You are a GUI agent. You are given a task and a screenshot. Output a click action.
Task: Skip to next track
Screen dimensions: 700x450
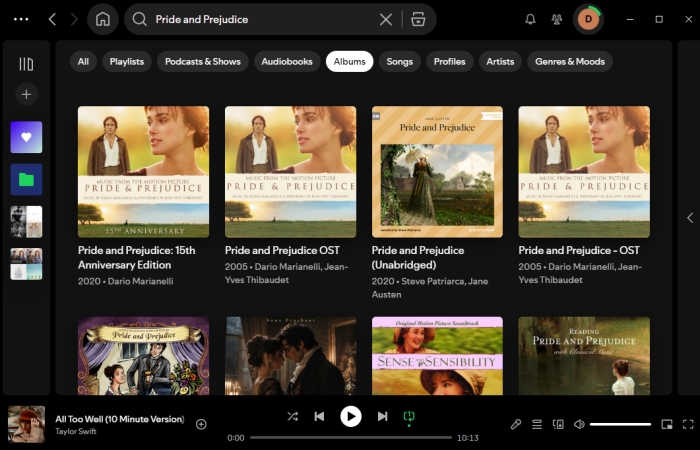(x=383, y=417)
